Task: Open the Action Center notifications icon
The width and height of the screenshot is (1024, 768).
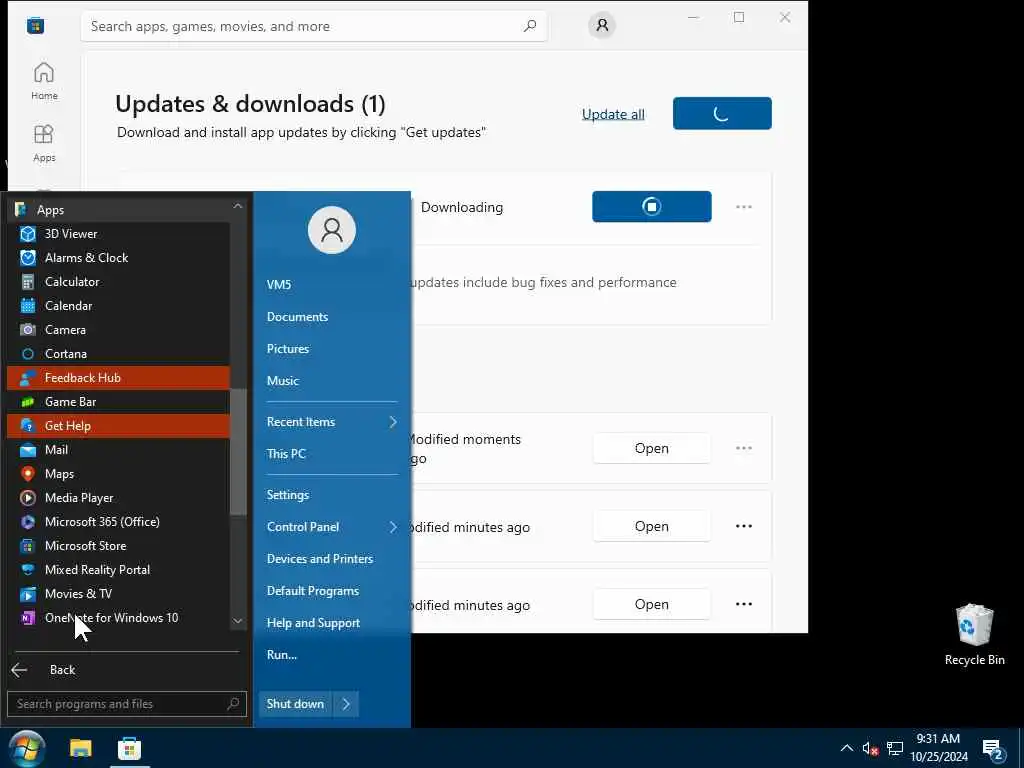Action: 993,749
